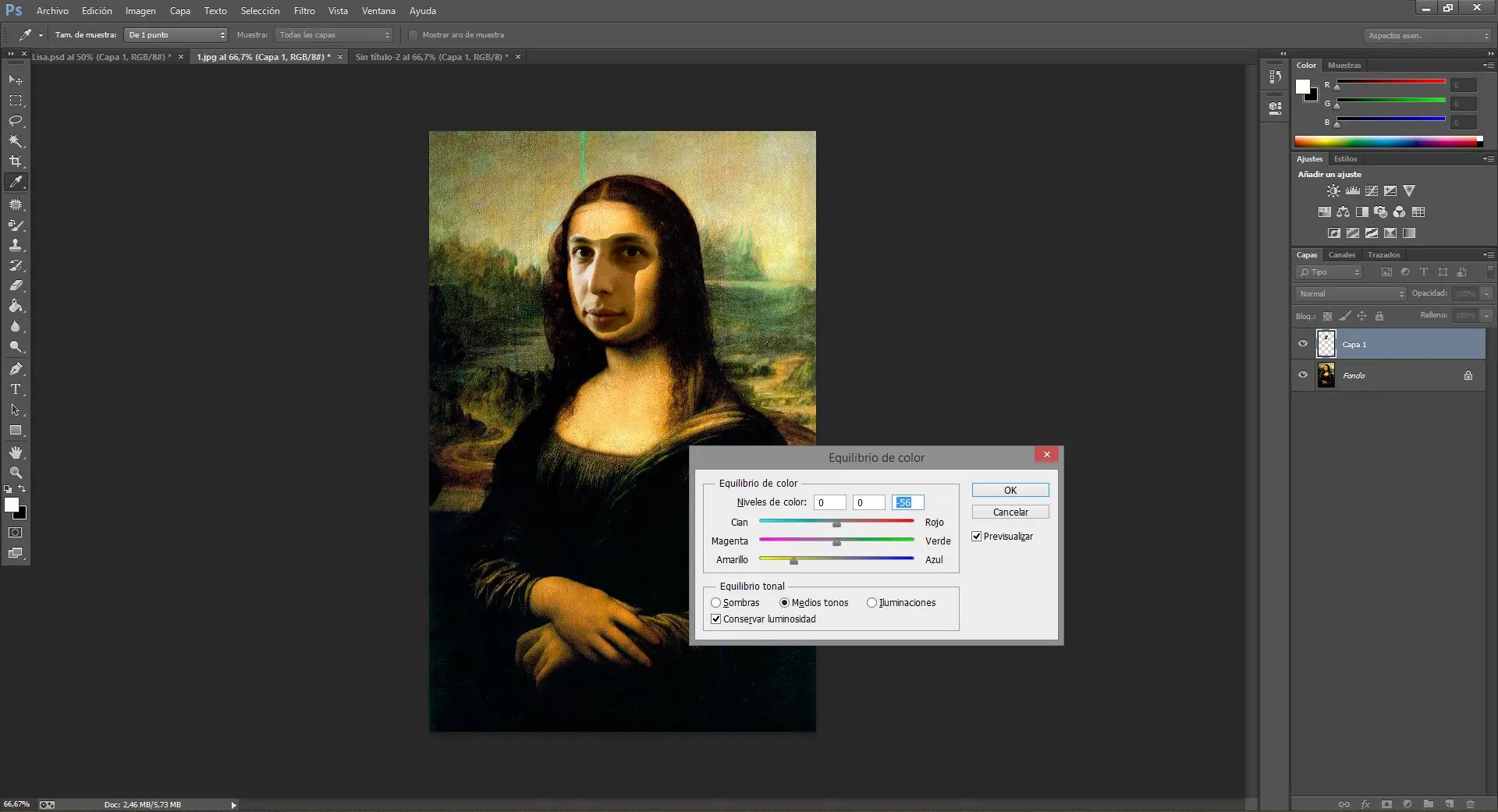Confirm Color Balance with OK
This screenshot has height=812, width=1498.
(1010, 491)
